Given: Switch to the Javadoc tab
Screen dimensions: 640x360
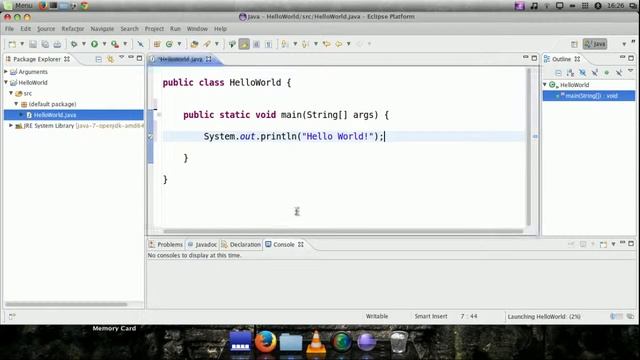Looking at the screenshot, I should coord(202,244).
